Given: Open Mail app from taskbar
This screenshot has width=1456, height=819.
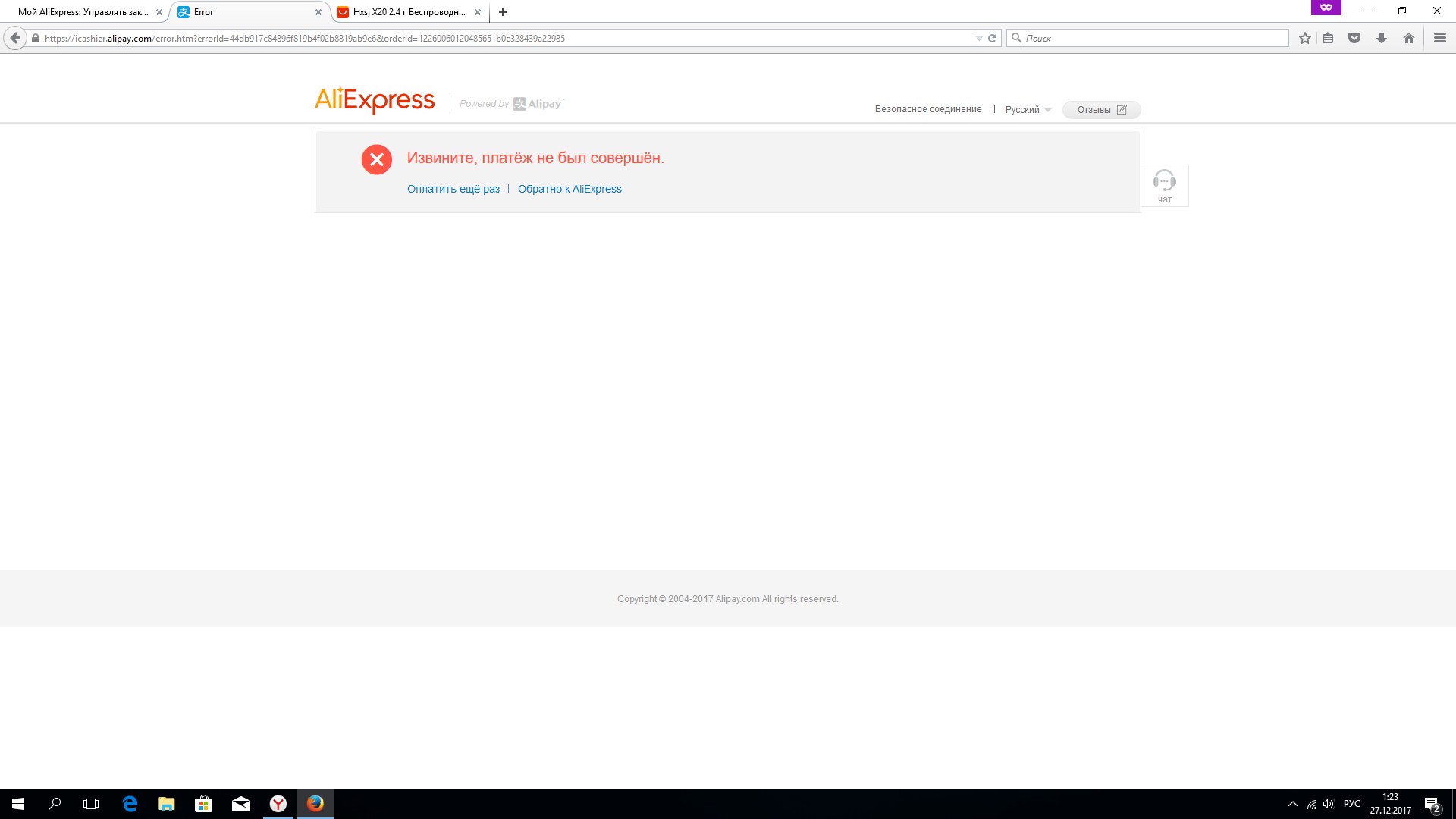Looking at the screenshot, I should (241, 804).
